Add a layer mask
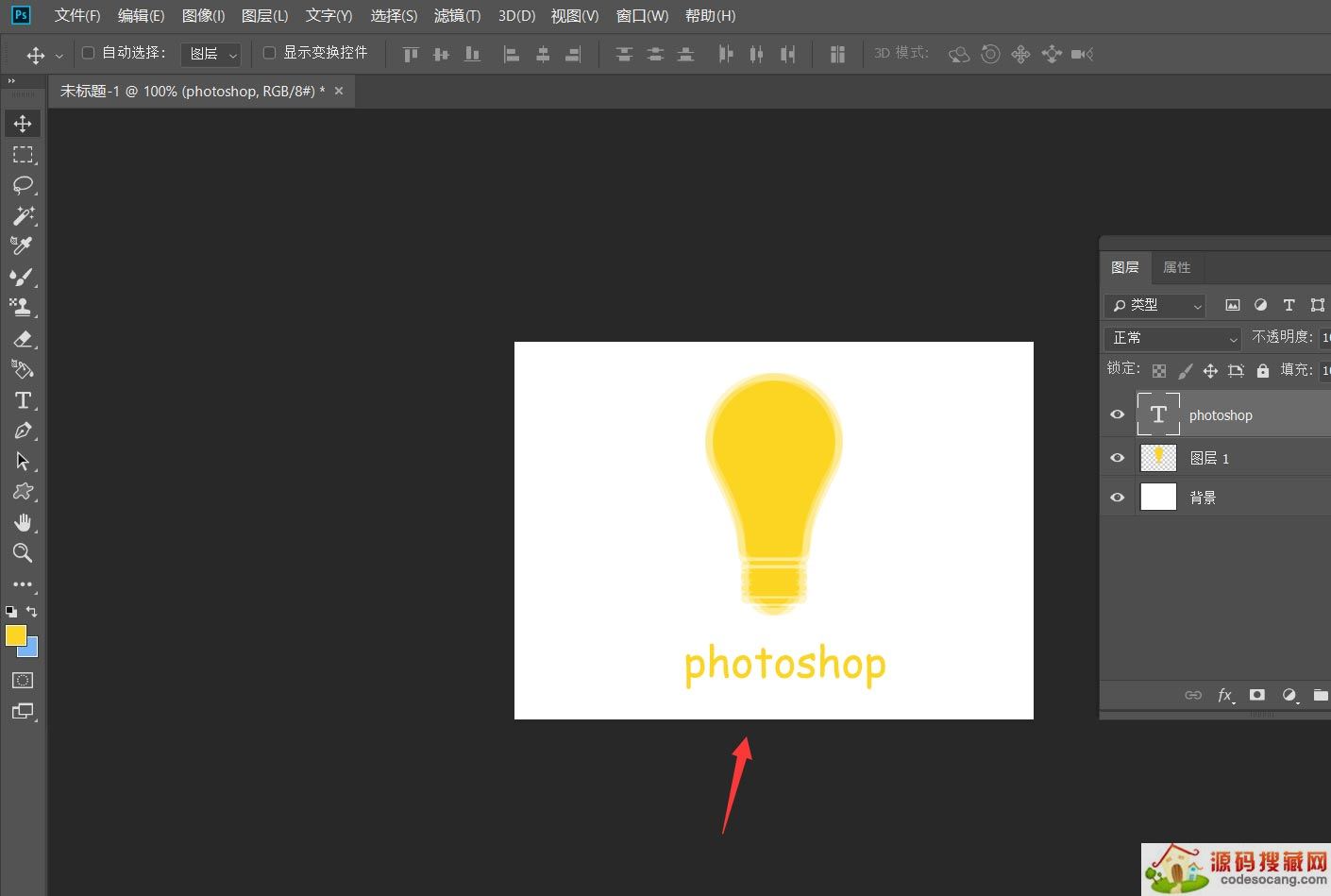Viewport: 1331px width, 896px height. click(x=1257, y=695)
